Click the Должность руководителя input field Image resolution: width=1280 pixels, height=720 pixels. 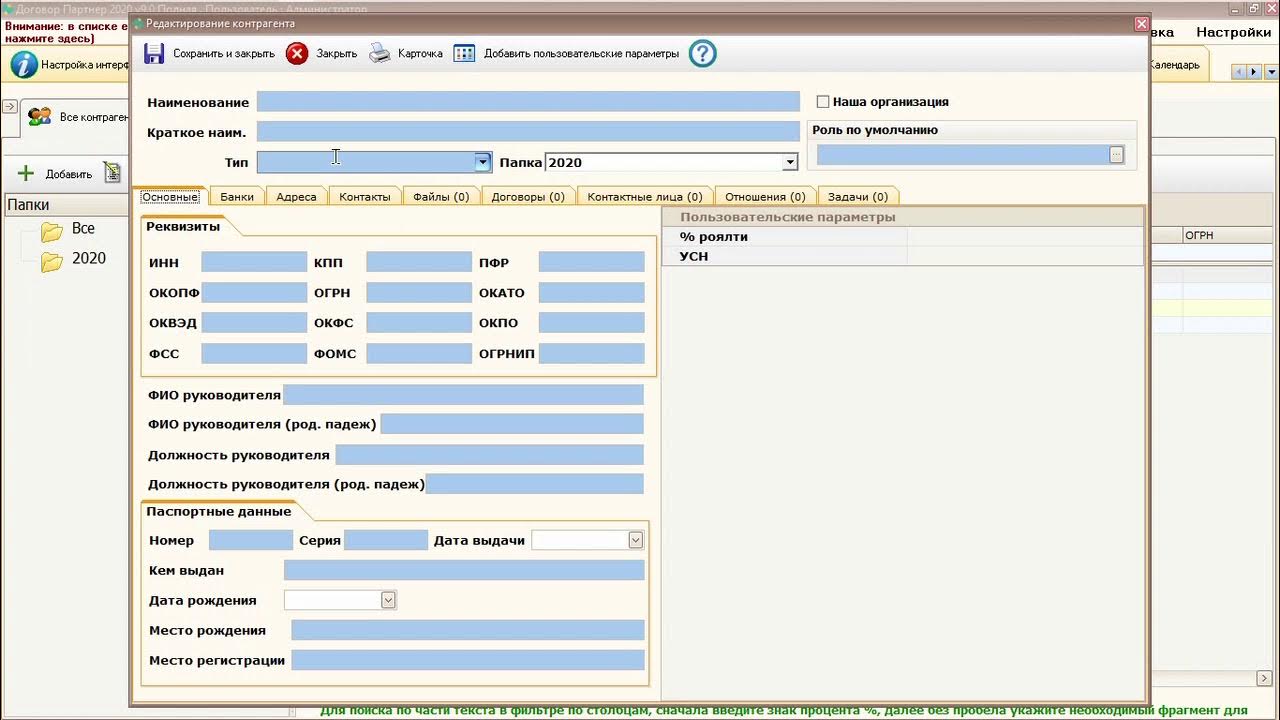[489, 455]
